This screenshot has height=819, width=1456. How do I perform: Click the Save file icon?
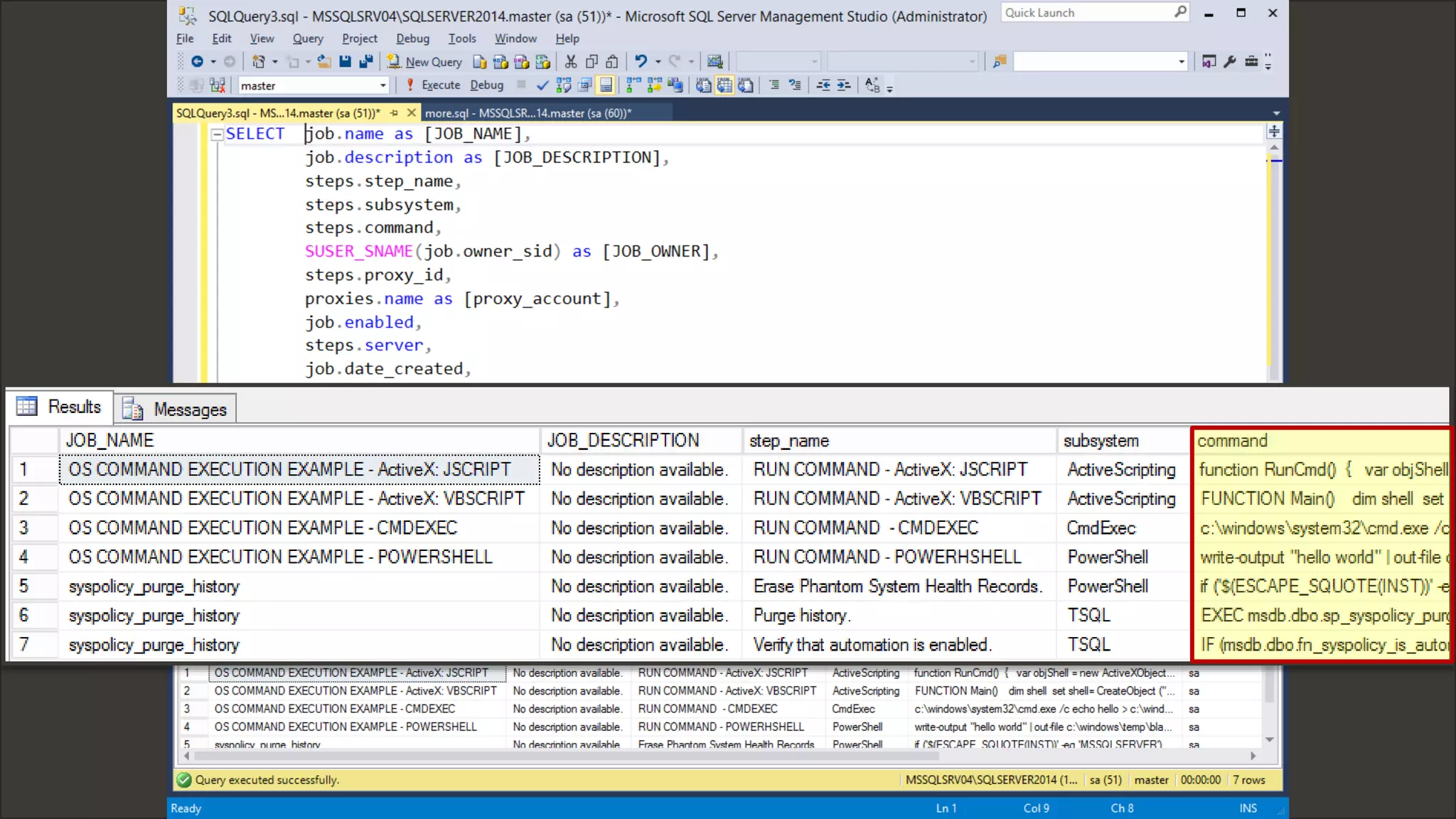click(345, 62)
